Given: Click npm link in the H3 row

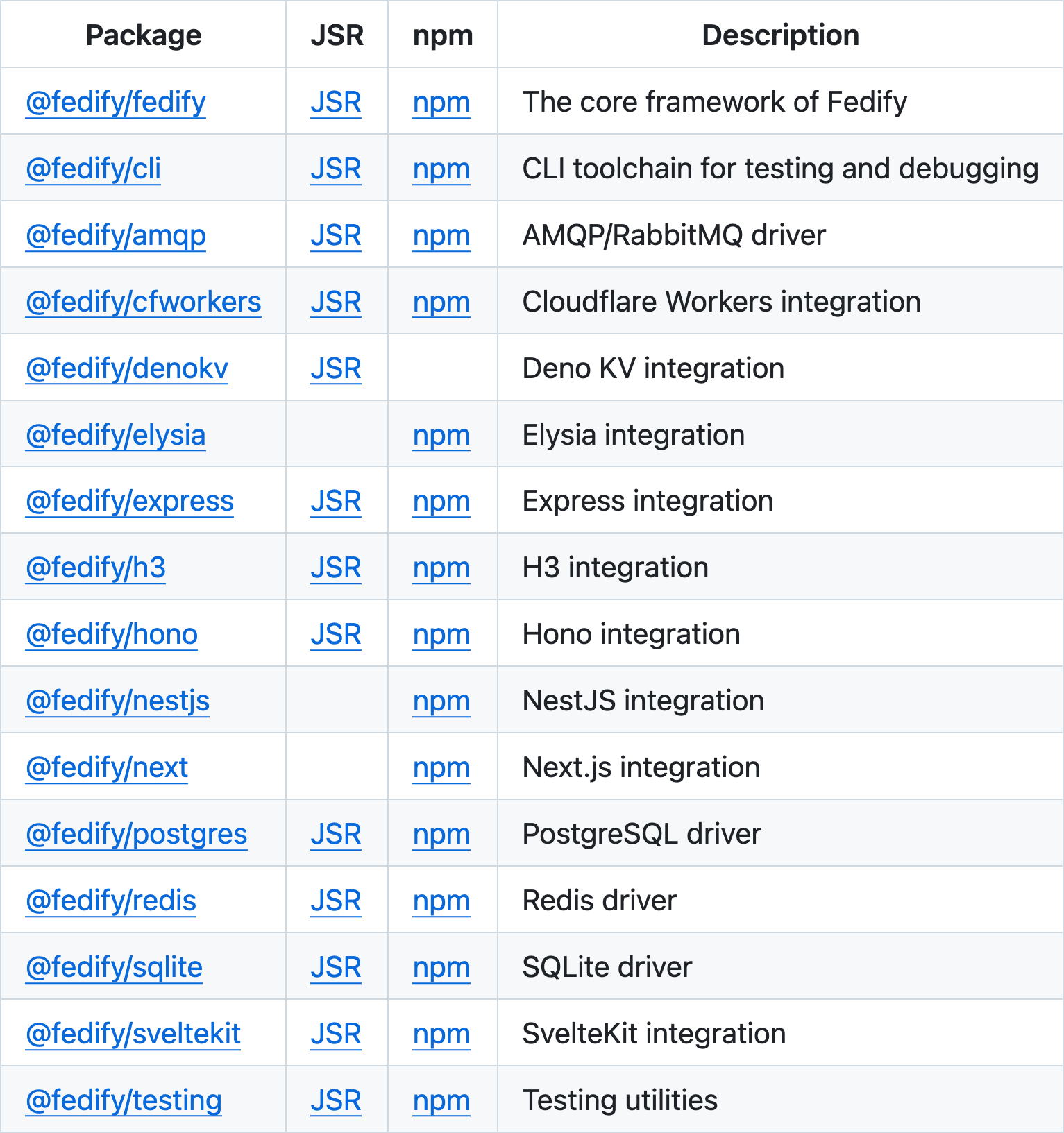Looking at the screenshot, I should coord(441,568).
